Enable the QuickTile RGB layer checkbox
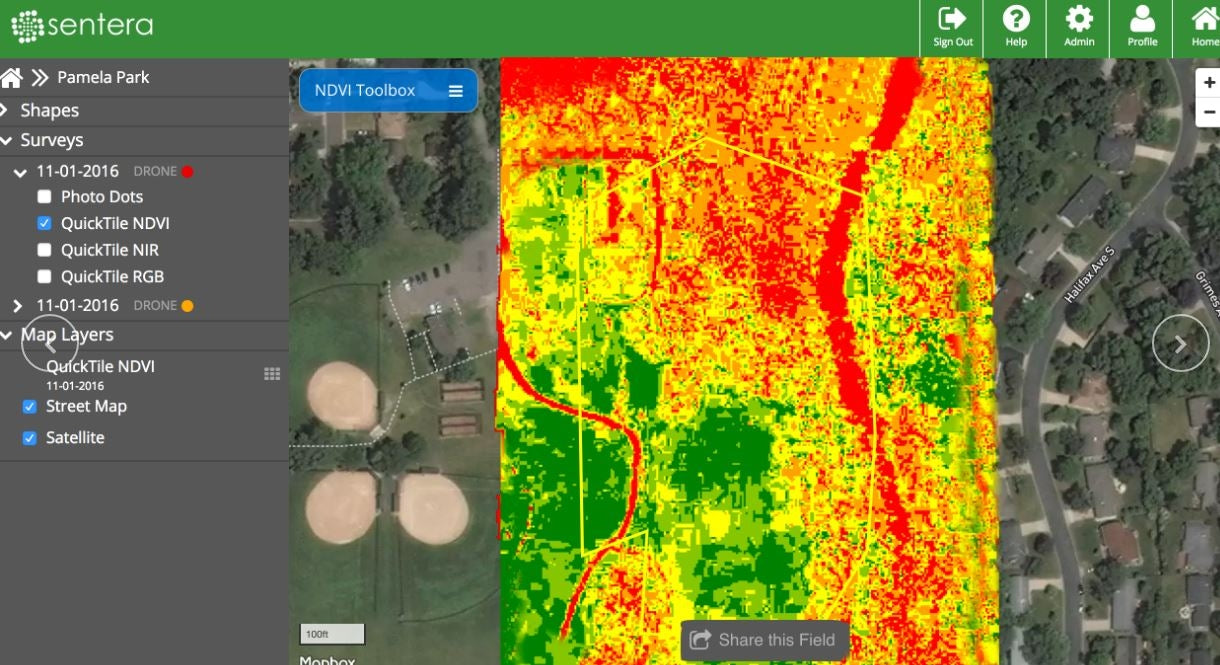1220x665 pixels. (x=44, y=277)
